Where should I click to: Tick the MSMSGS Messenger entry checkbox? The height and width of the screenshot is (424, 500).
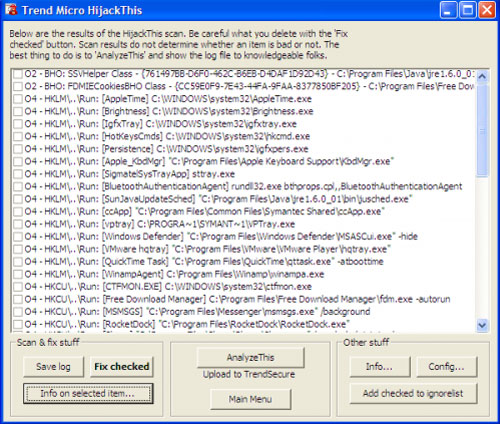[18, 312]
